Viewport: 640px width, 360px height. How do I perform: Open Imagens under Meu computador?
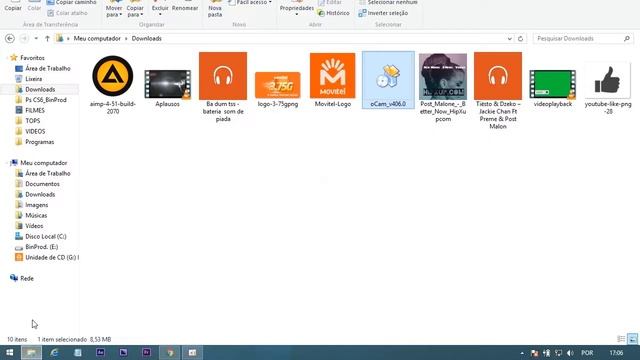pos(32,205)
